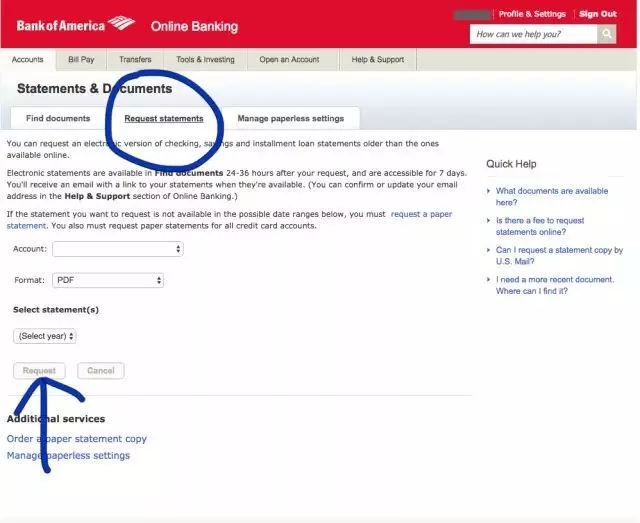This screenshot has height=523, width=640.
Task: Switch to the Request statements tab
Action: (163, 119)
